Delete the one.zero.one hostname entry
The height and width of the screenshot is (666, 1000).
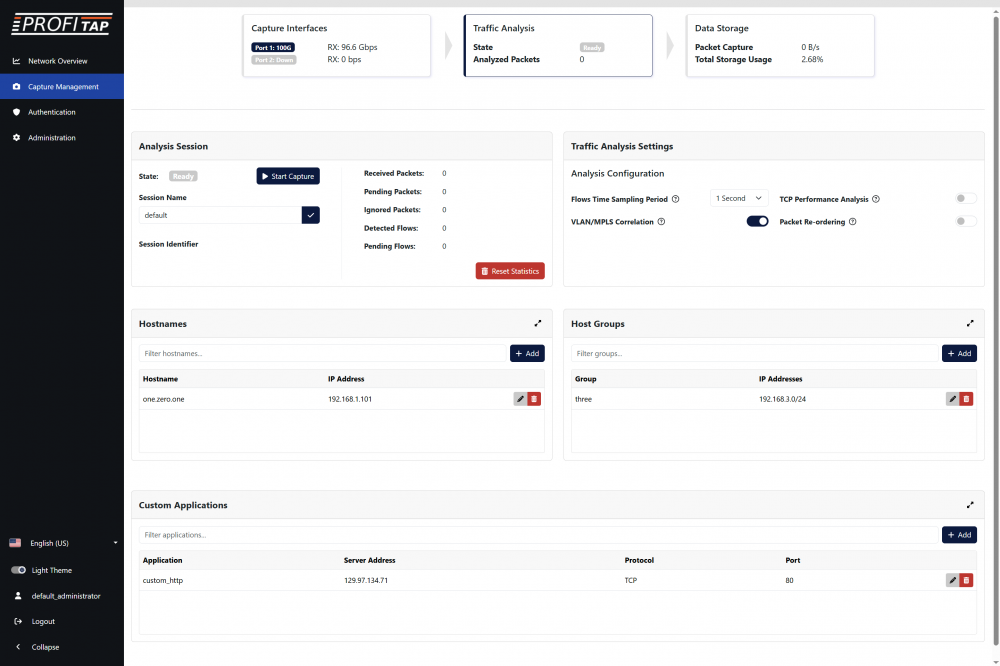[534, 399]
